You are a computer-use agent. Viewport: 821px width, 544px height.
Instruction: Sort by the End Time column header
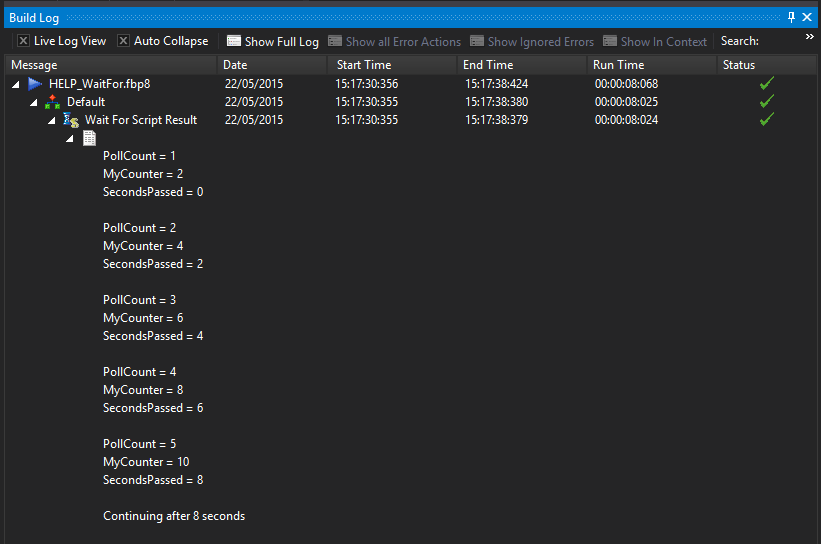pos(522,65)
